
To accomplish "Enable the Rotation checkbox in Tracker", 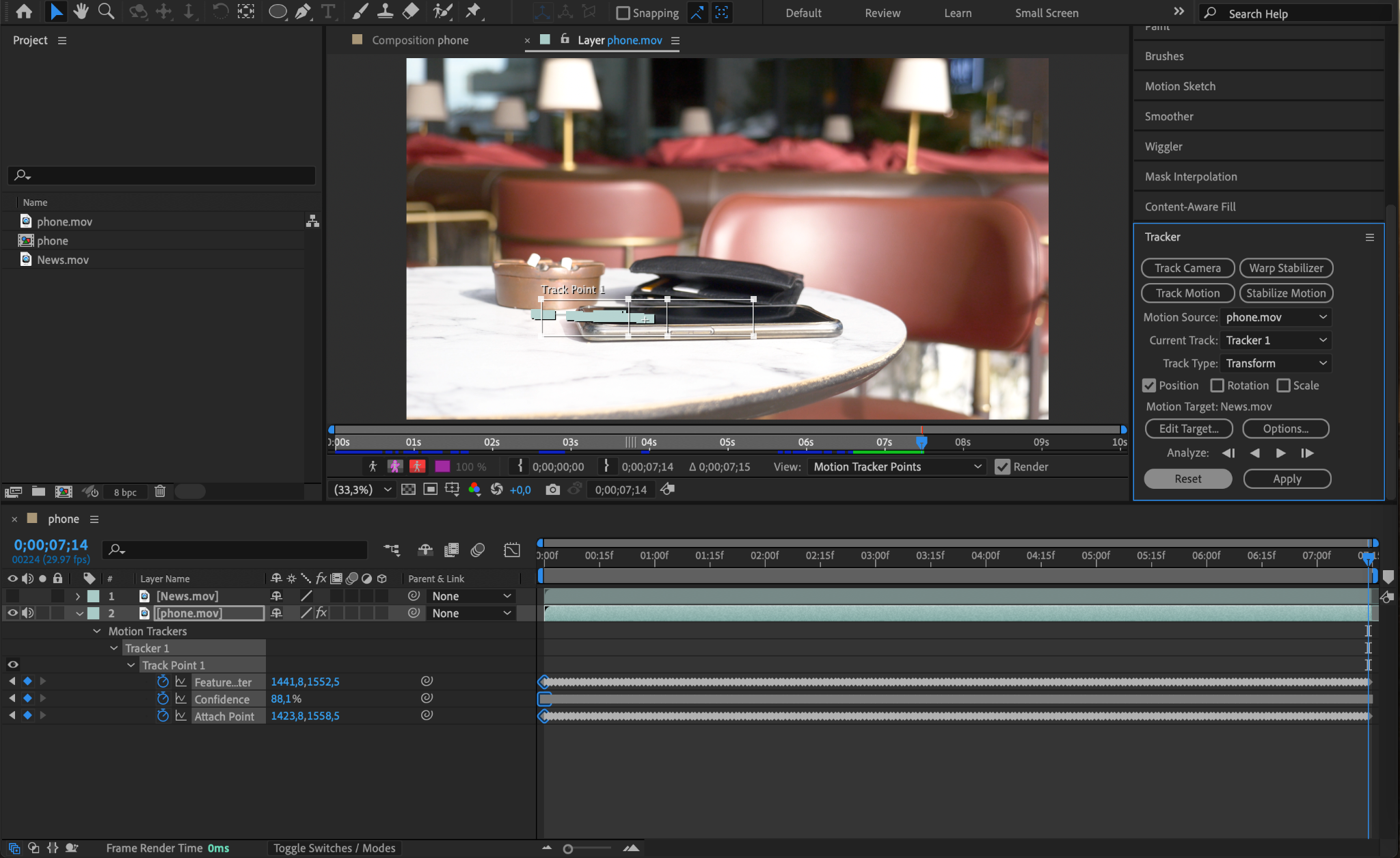I will pyautogui.click(x=1217, y=386).
